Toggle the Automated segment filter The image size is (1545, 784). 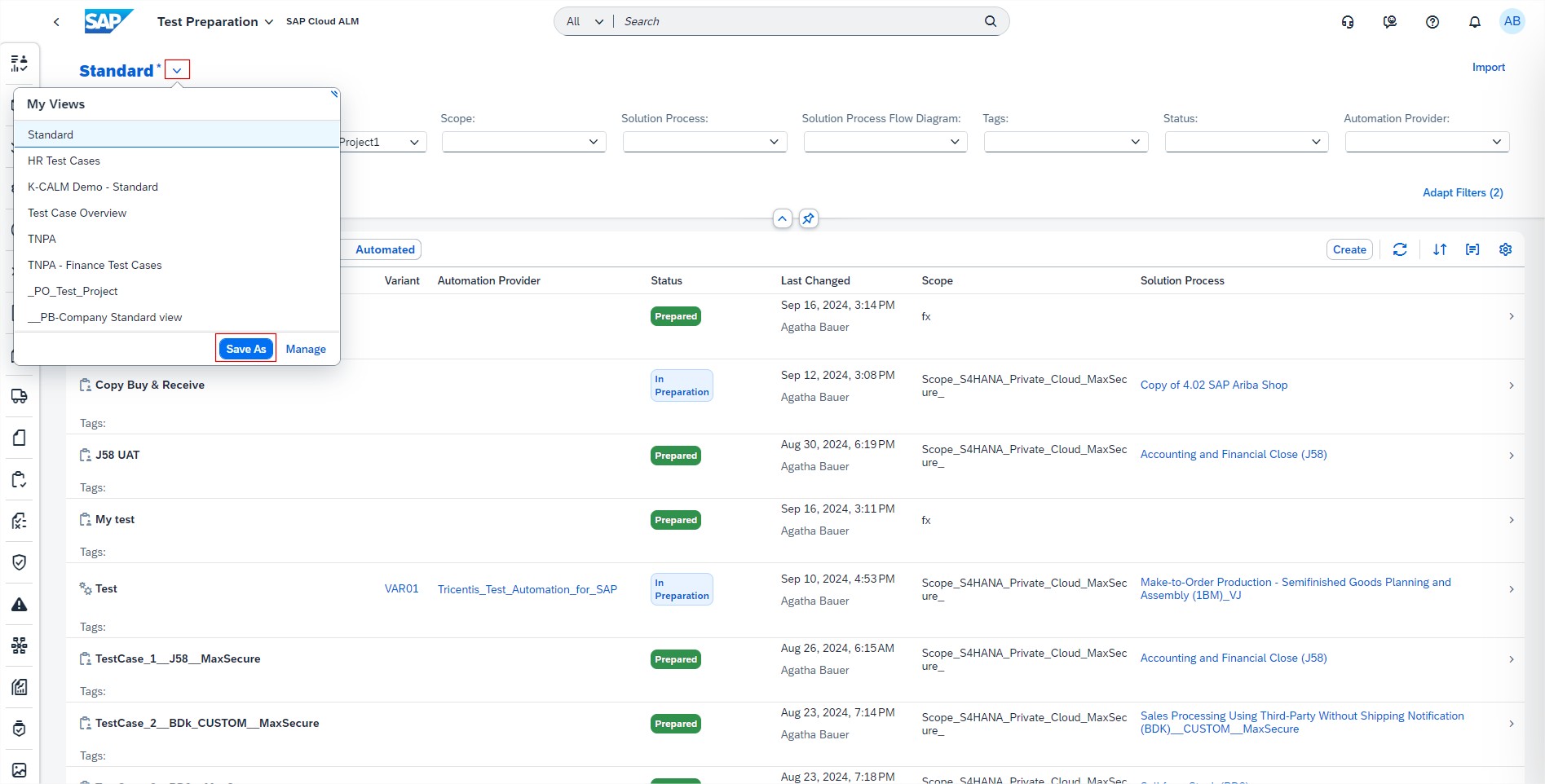click(x=385, y=249)
